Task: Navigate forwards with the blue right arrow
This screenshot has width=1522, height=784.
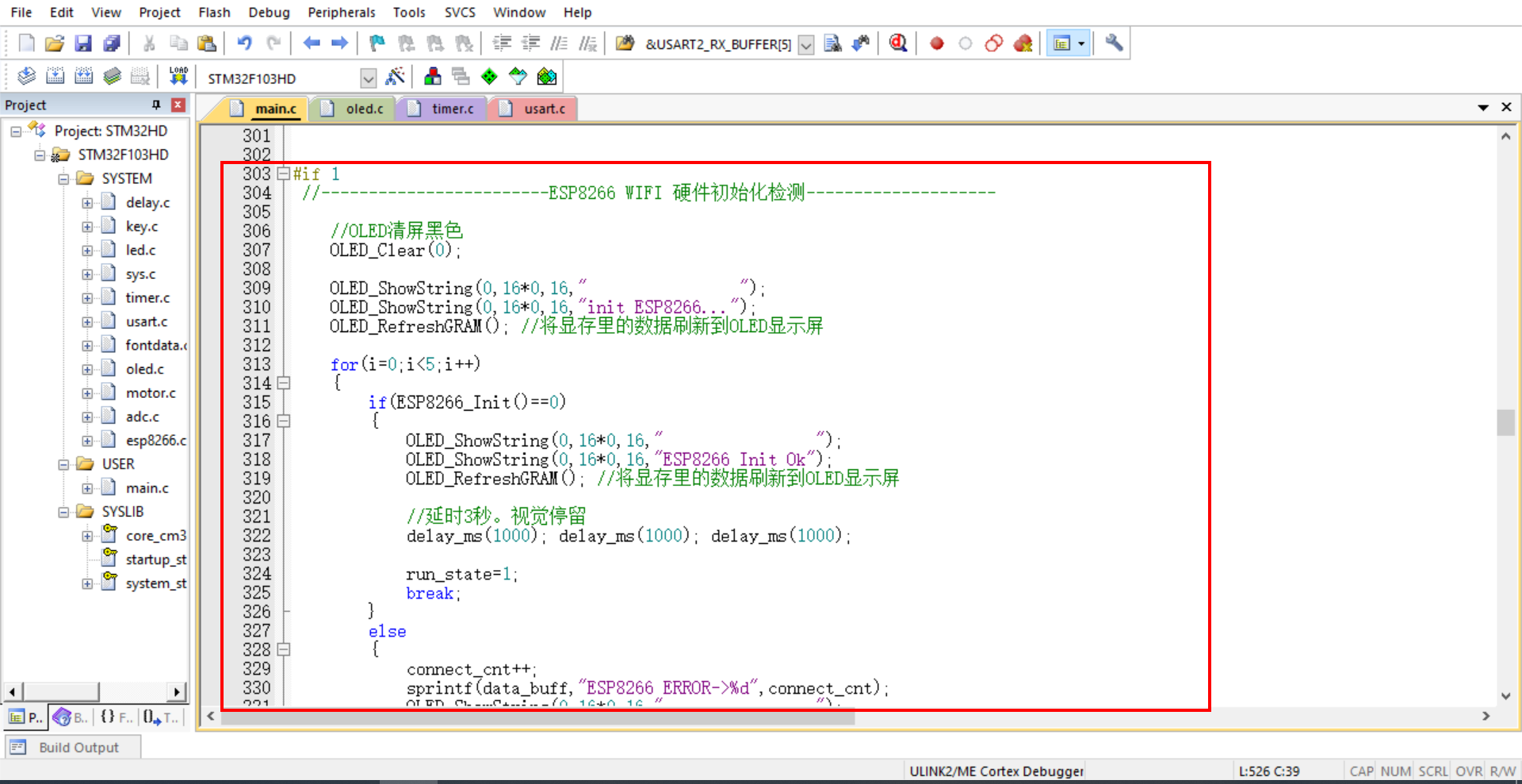Action: tap(339, 43)
